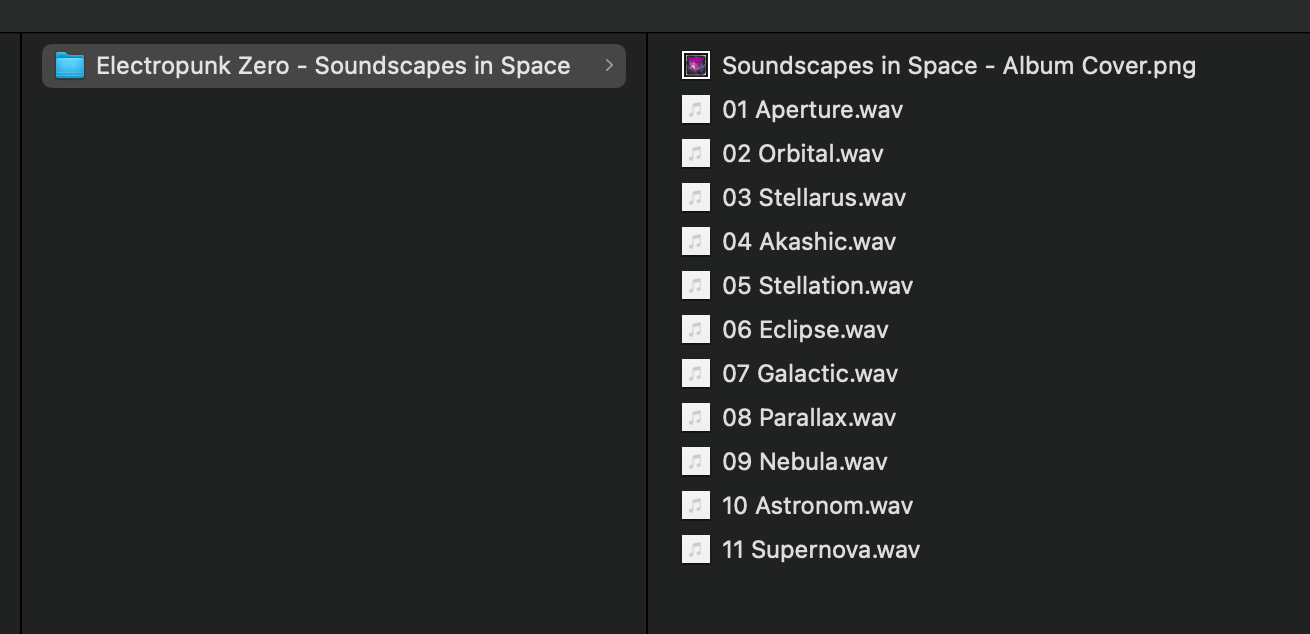
Task: Select Soundscapes in Space - Album Cover.png name
Action: pyautogui.click(x=959, y=66)
